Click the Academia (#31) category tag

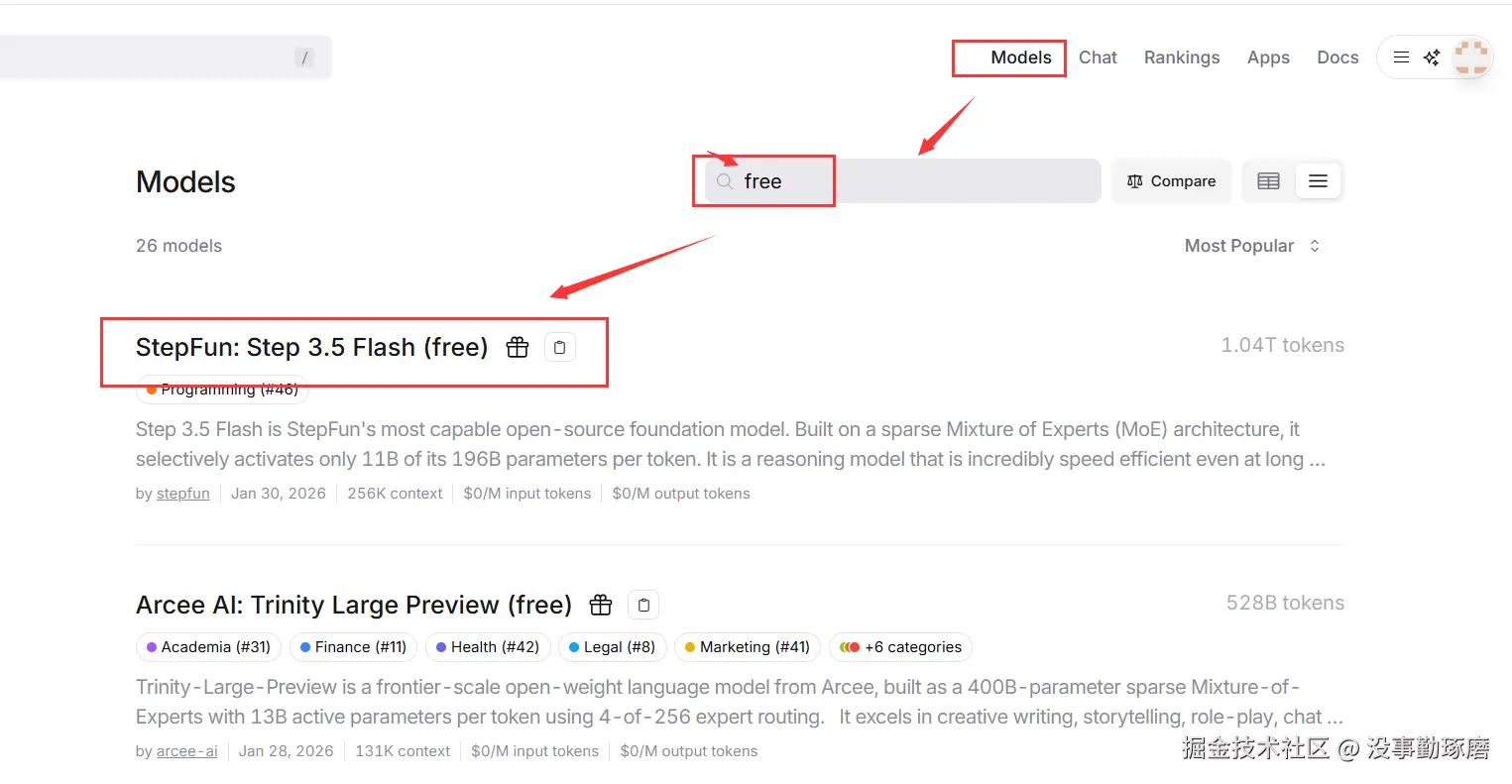pyautogui.click(x=208, y=647)
